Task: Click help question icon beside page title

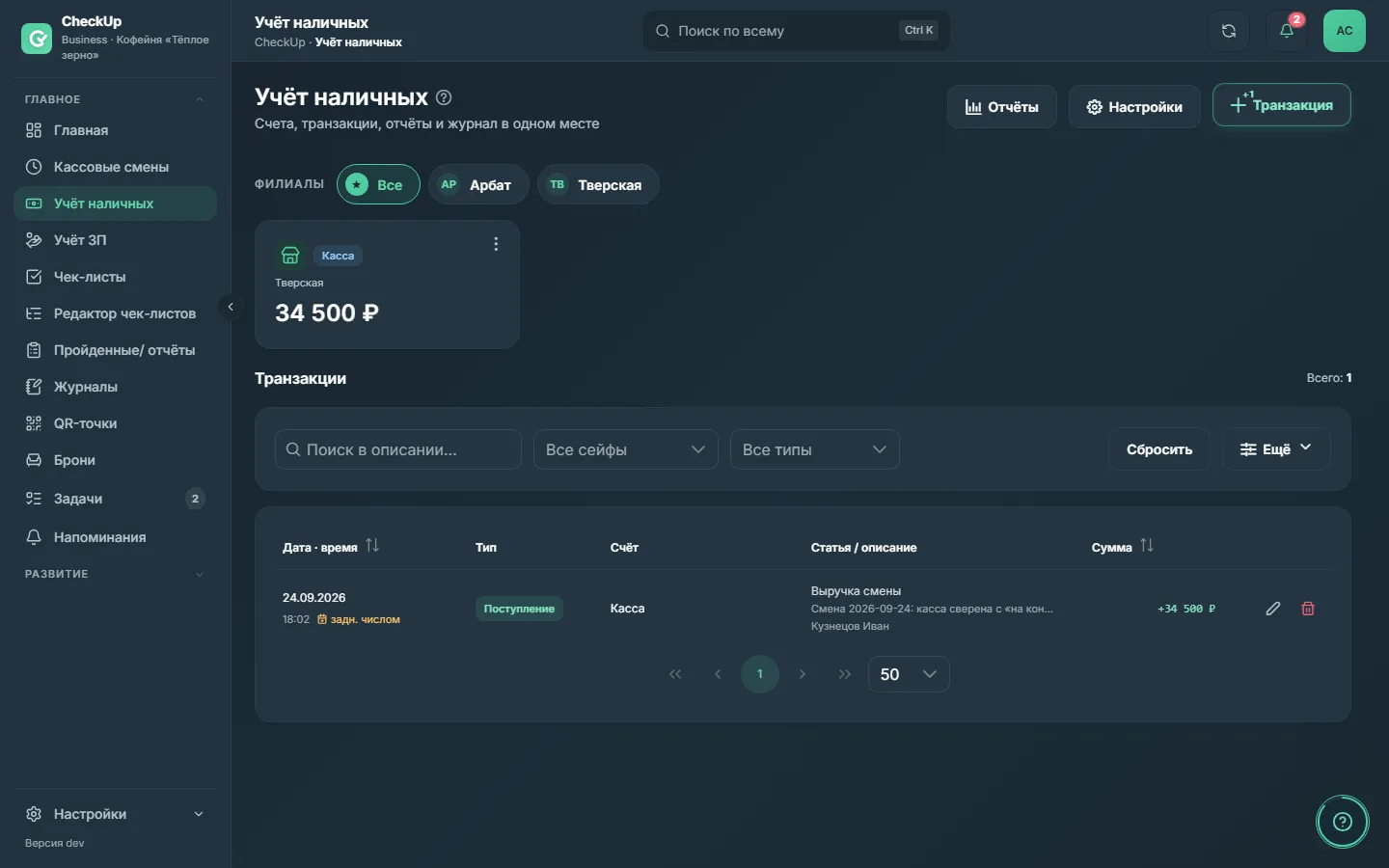Action: (x=444, y=97)
